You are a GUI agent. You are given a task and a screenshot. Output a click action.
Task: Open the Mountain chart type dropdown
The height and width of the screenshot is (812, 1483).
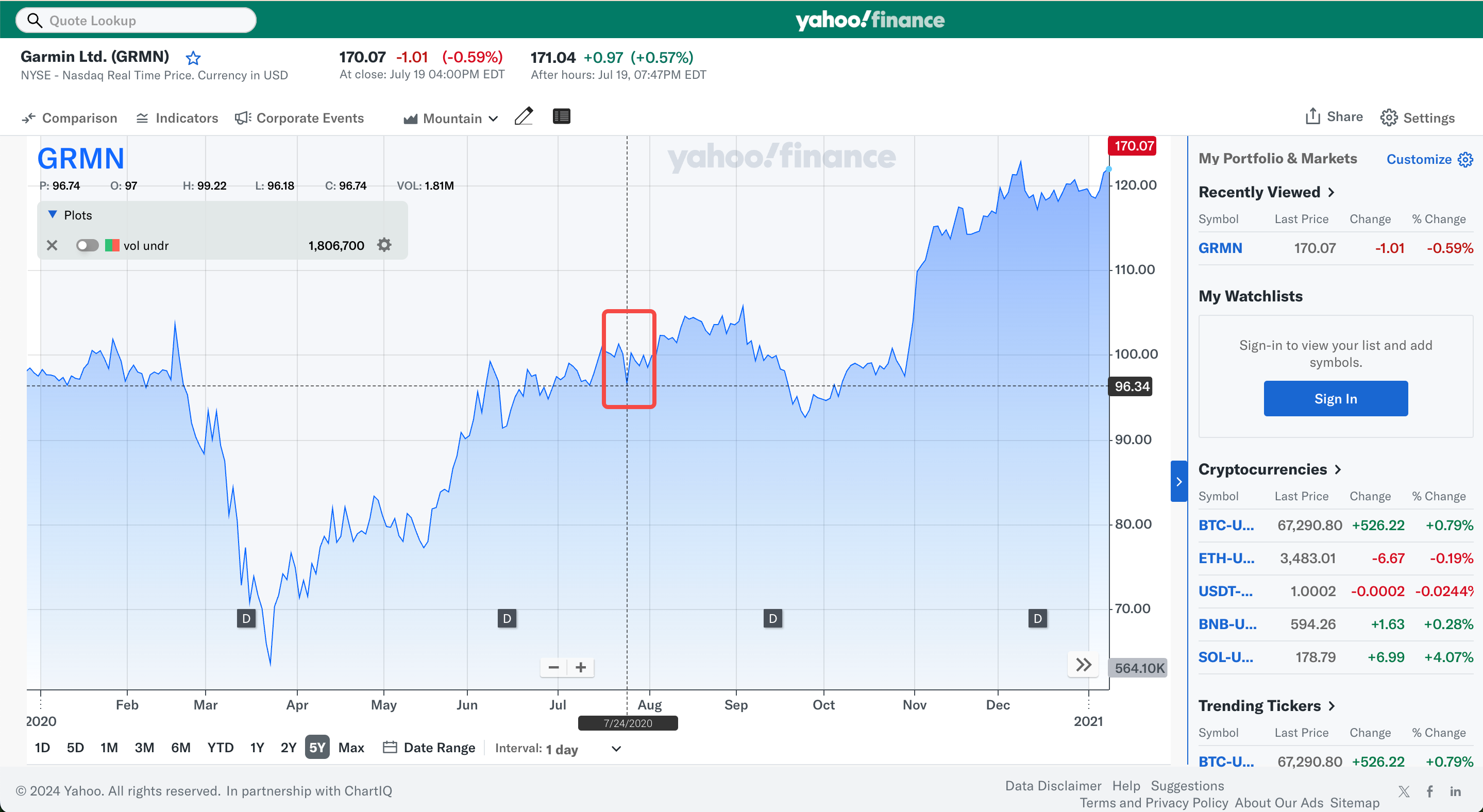[x=451, y=118]
